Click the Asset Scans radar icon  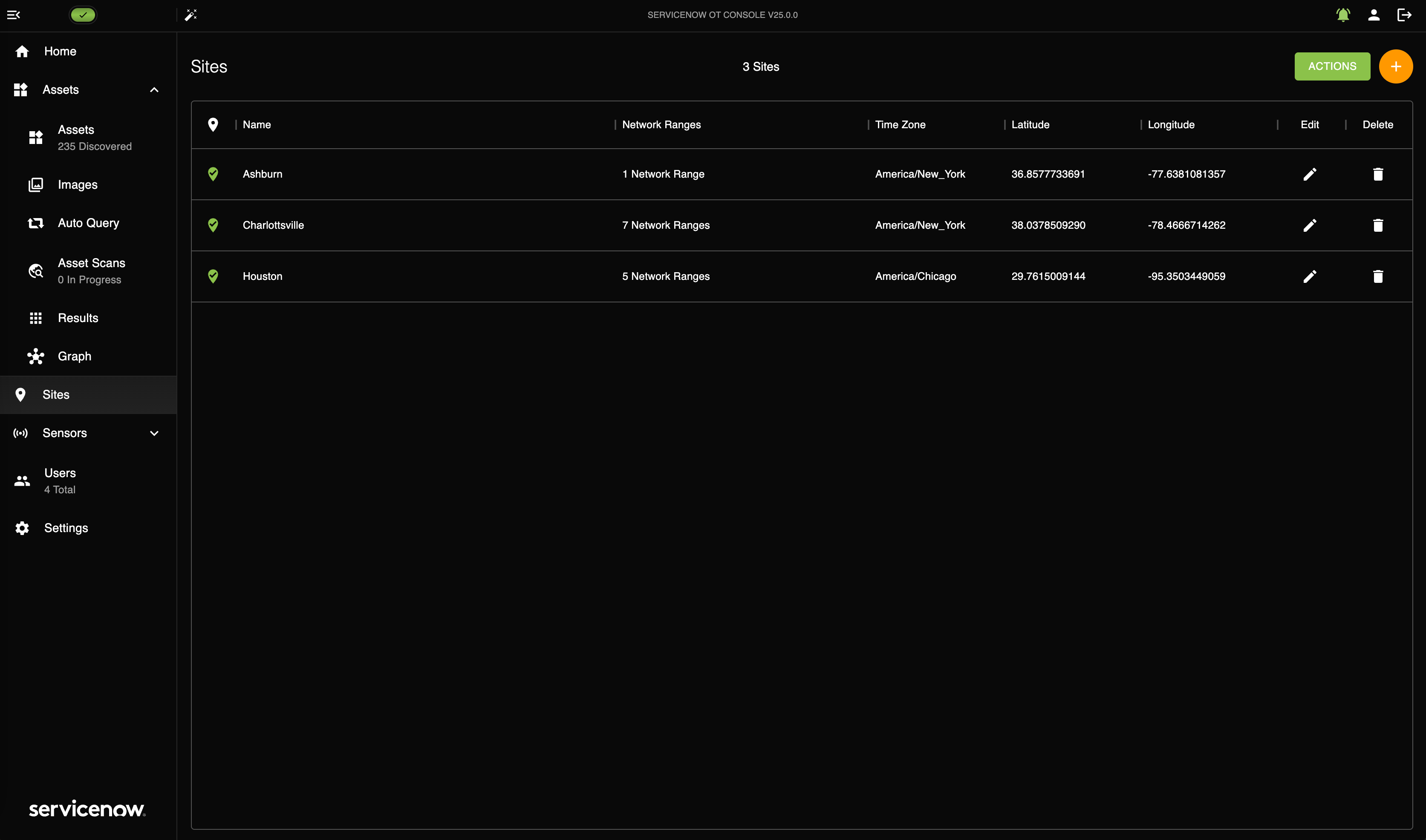(36, 271)
